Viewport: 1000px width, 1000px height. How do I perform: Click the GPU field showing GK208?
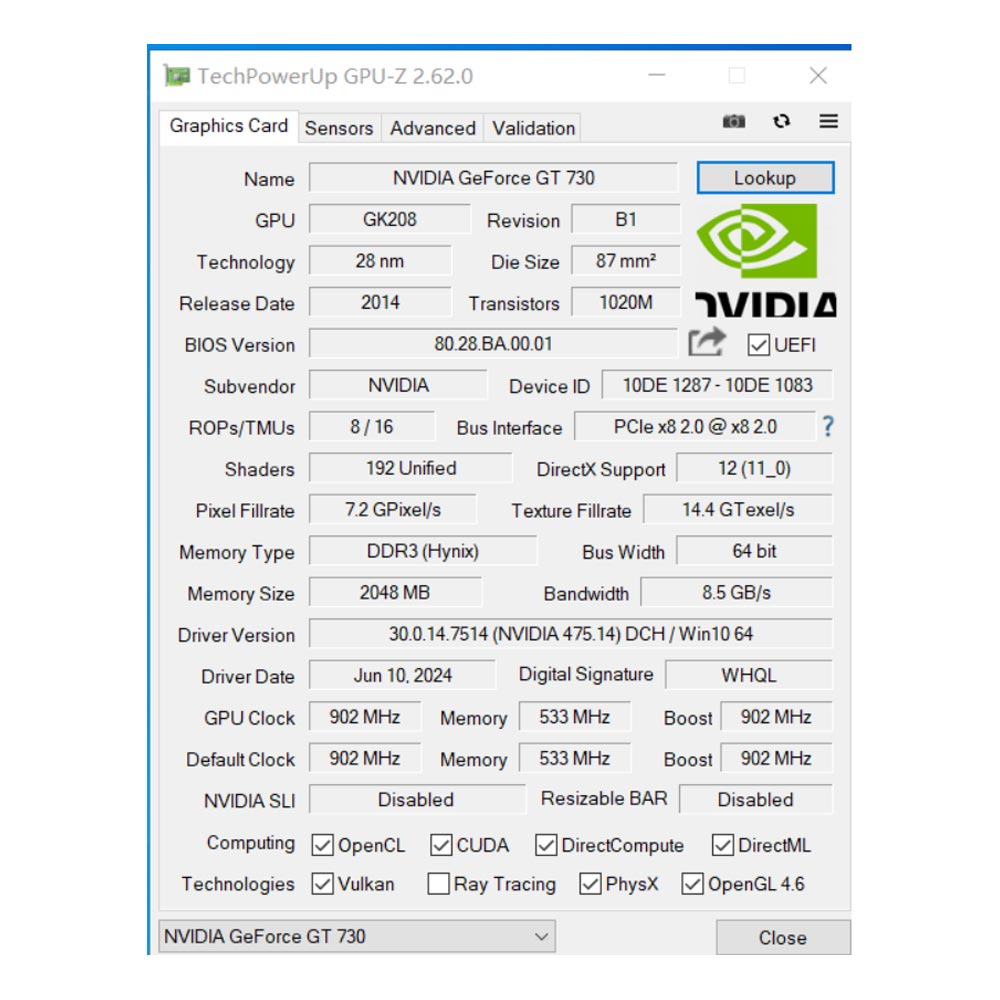(x=390, y=219)
